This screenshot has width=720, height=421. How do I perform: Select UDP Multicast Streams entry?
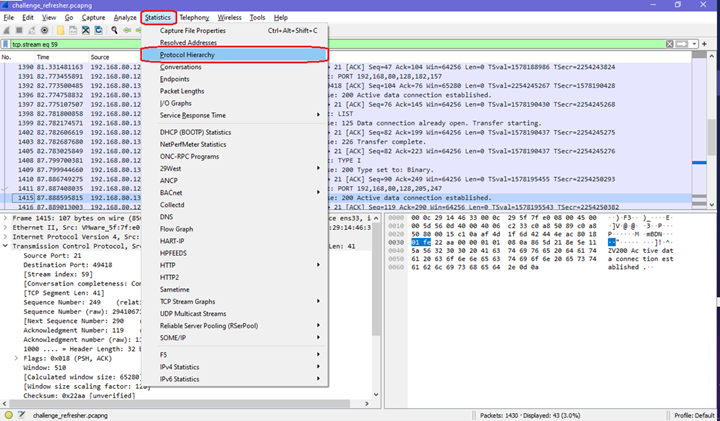235,314
